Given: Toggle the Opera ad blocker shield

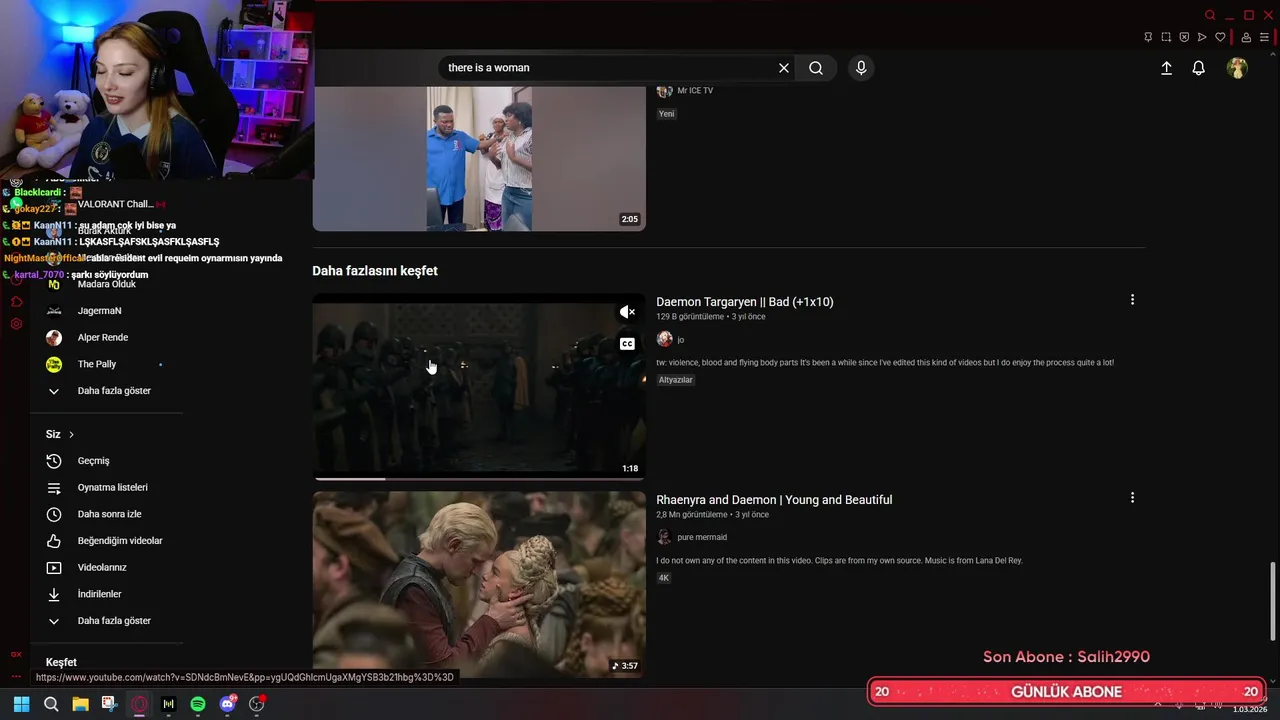Looking at the screenshot, I should click(x=1184, y=37).
